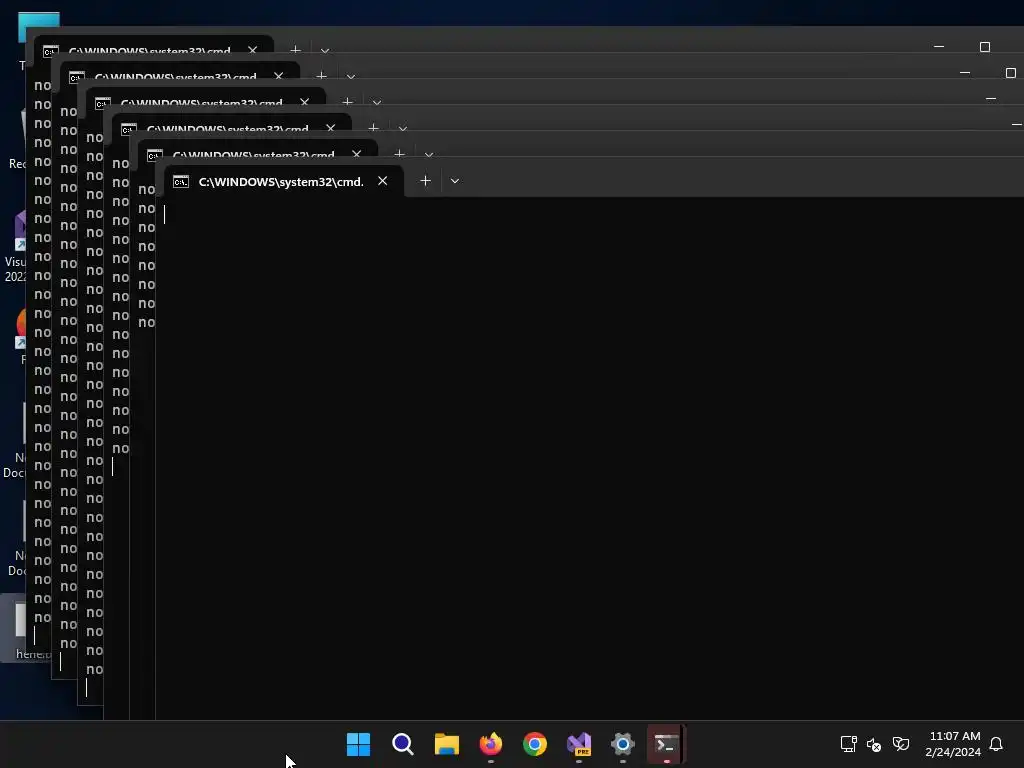Screen dimensions: 1024x768
Task: Click the Terminal icon on the taskbar
Action: (x=666, y=744)
